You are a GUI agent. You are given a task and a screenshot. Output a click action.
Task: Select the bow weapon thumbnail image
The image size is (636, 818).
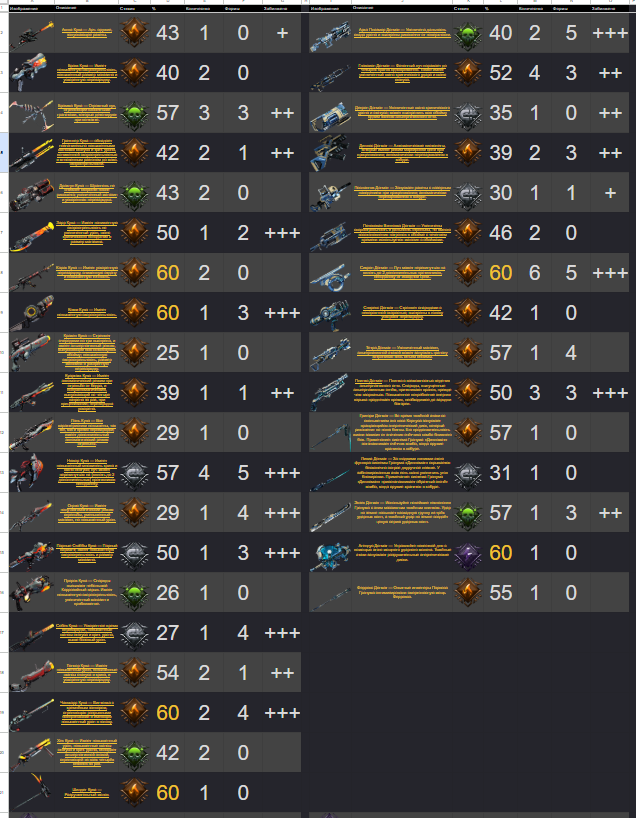[x=31, y=113]
